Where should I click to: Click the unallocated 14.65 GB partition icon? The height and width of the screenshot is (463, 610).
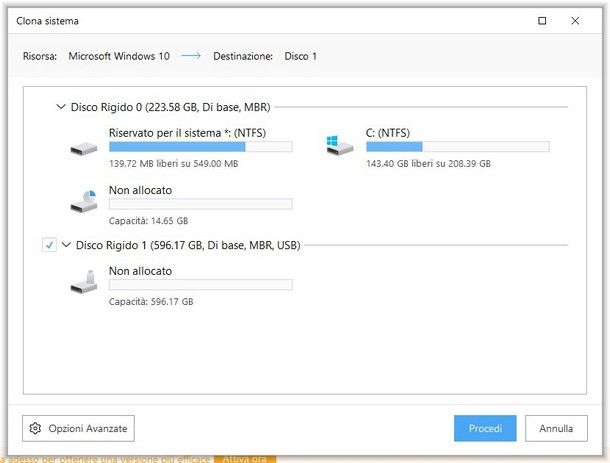tap(84, 201)
